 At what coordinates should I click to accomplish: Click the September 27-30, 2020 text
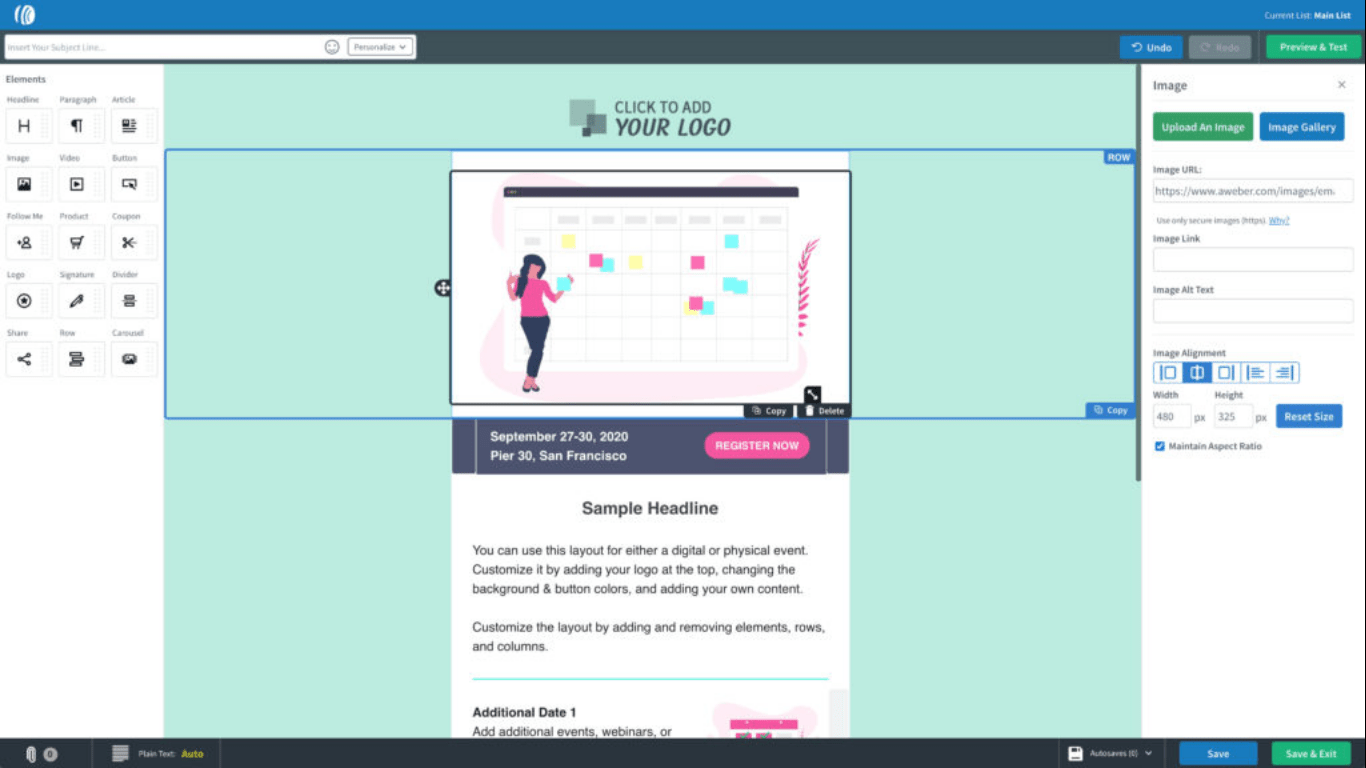coord(559,437)
